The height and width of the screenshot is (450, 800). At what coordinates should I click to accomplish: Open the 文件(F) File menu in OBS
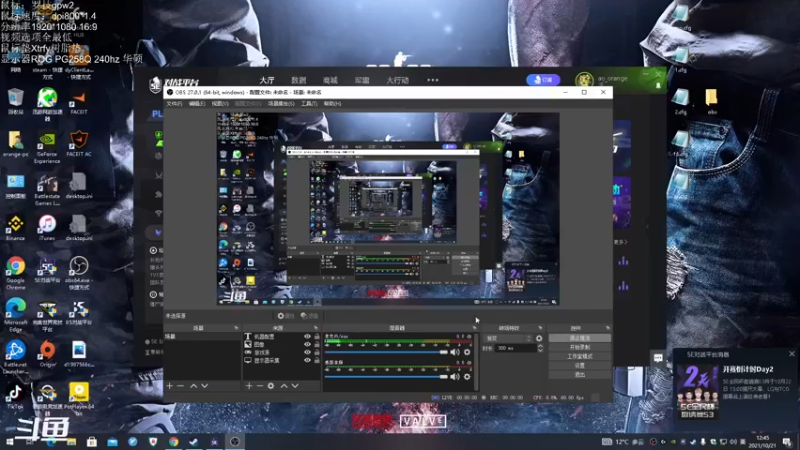click(174, 104)
